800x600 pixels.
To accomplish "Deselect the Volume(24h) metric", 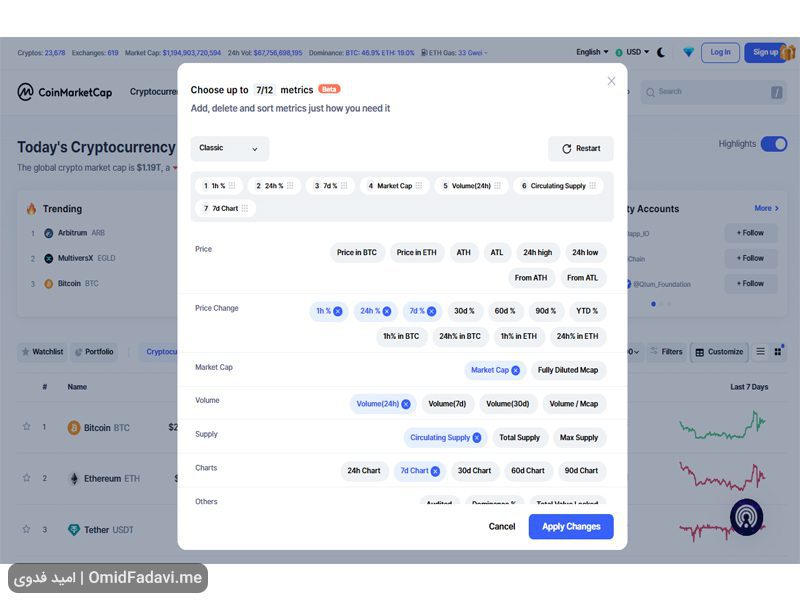I will (x=406, y=404).
